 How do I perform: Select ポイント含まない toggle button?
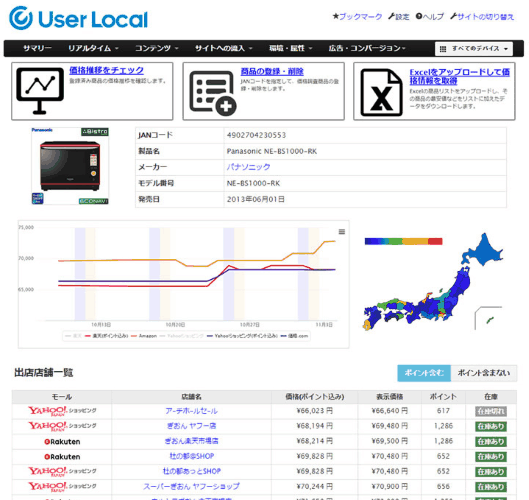pos(483,373)
